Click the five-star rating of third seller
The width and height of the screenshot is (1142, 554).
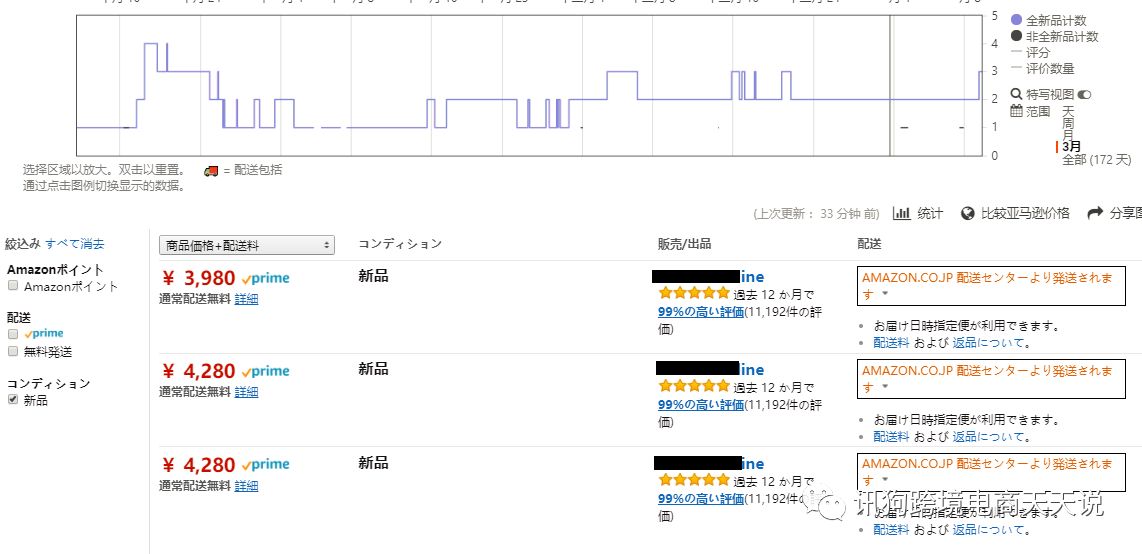tap(693, 480)
